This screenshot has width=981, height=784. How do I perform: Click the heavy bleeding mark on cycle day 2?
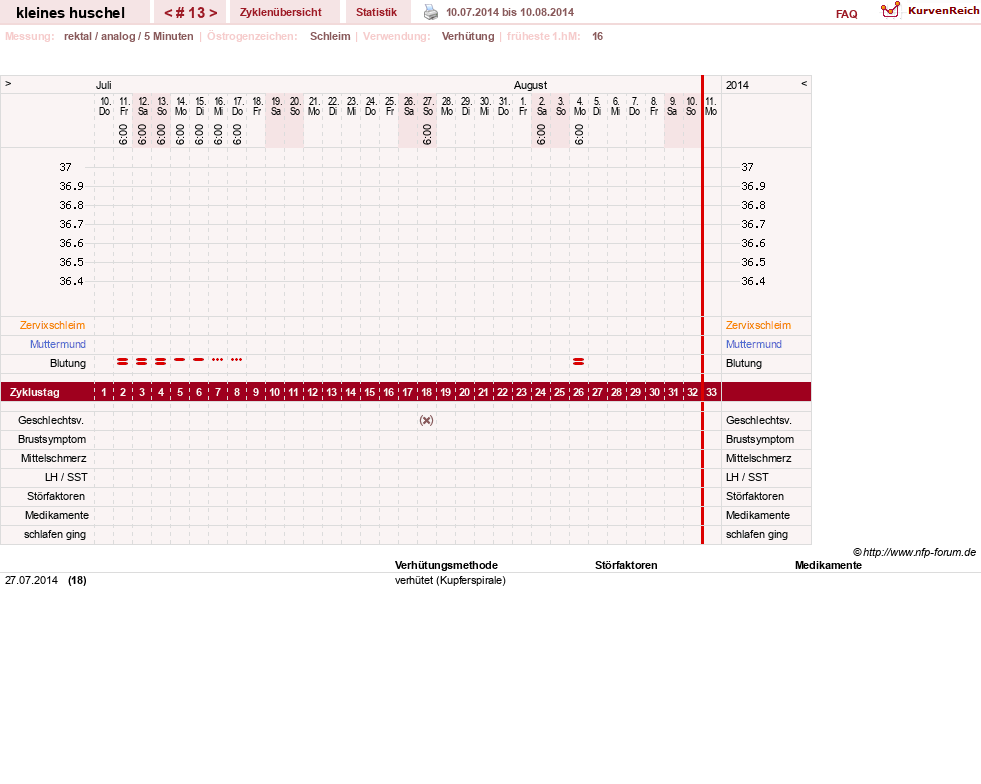[123, 362]
